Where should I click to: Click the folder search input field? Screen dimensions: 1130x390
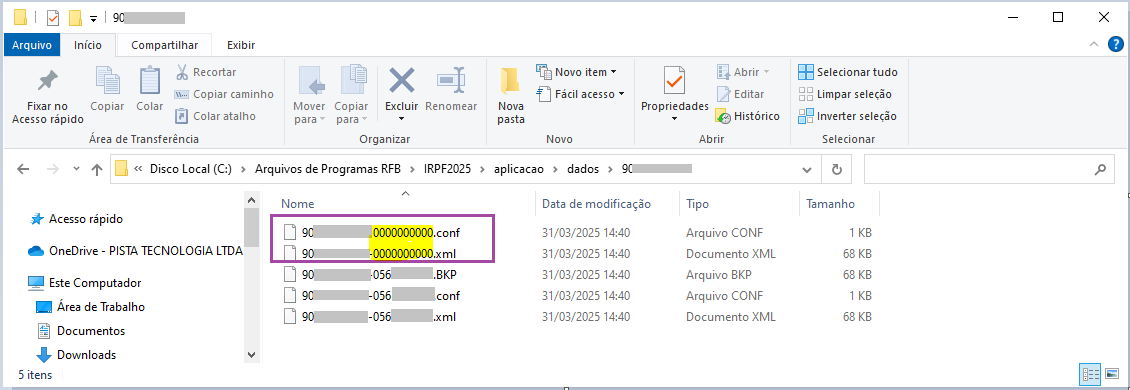click(988, 169)
